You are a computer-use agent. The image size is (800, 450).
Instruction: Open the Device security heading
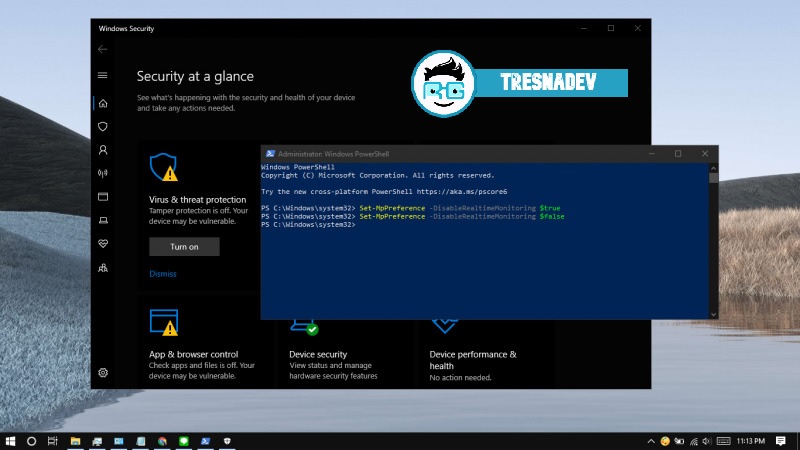click(x=318, y=354)
